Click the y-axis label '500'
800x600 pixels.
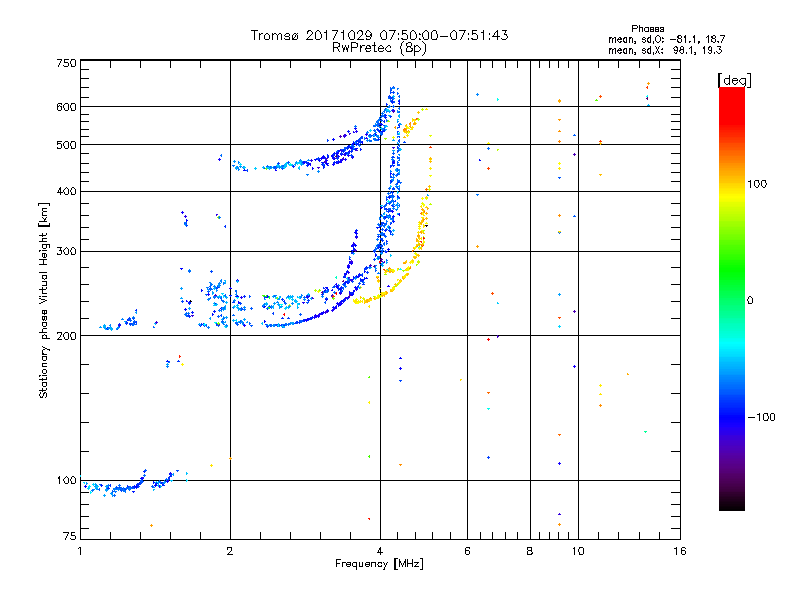pos(66,145)
